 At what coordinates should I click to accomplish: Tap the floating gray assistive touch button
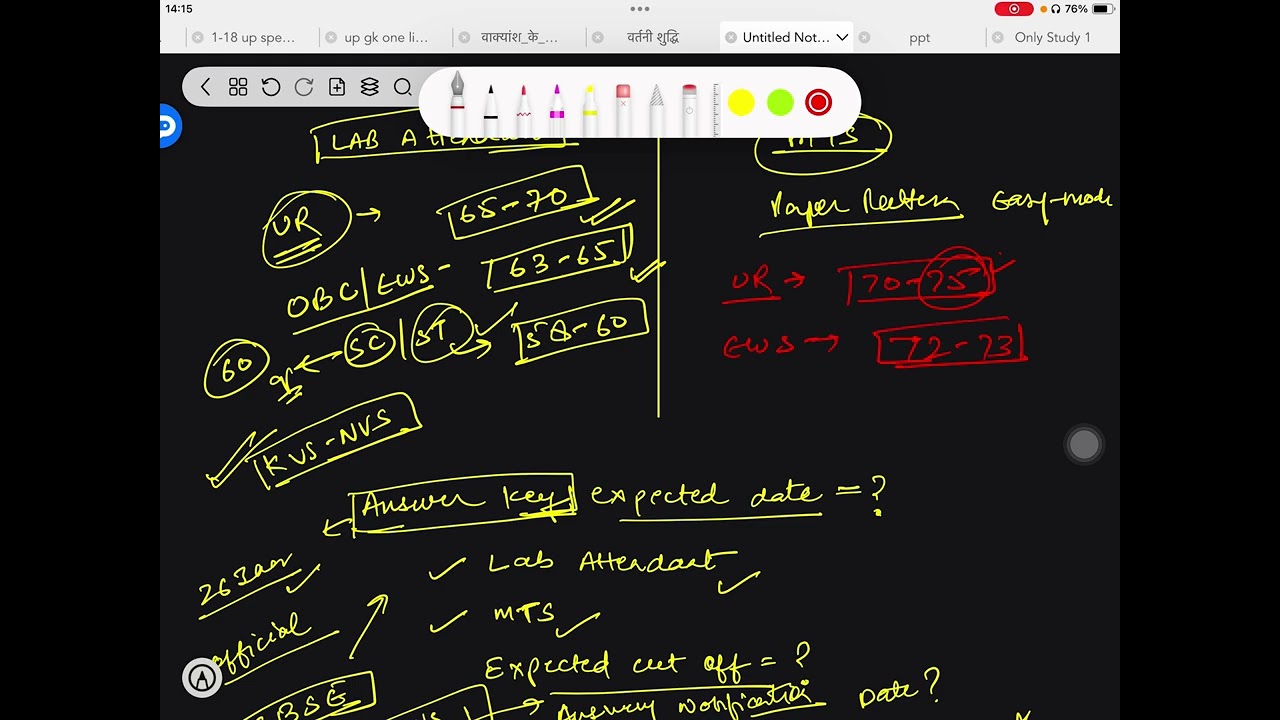pos(1084,445)
